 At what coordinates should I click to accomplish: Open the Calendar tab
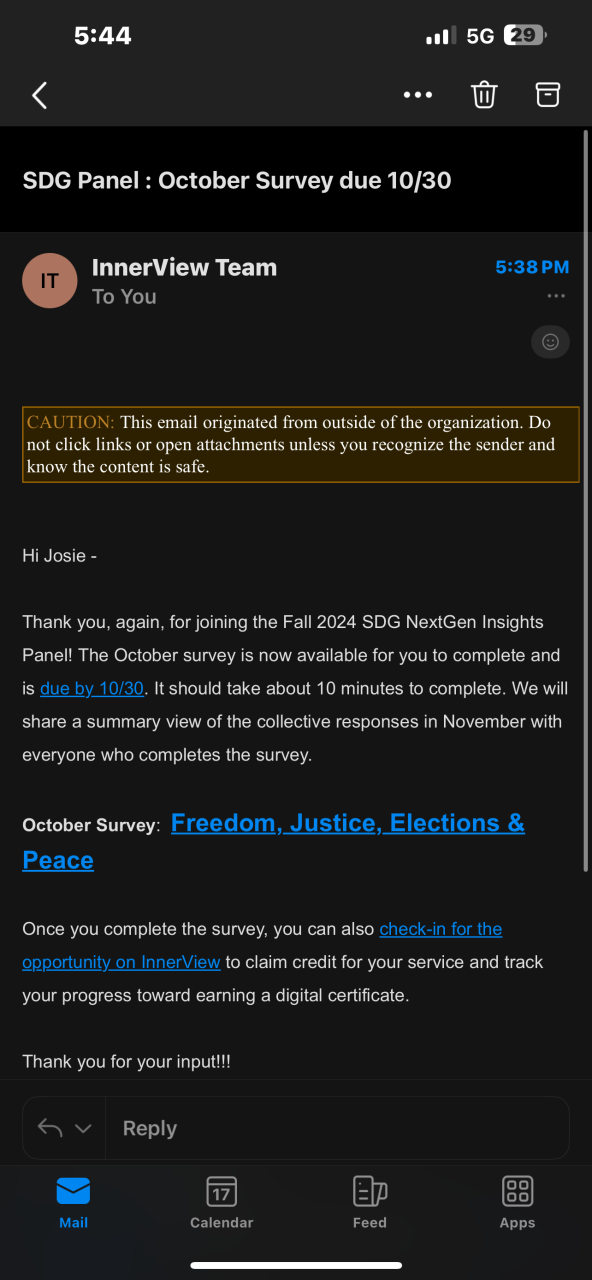click(221, 1203)
